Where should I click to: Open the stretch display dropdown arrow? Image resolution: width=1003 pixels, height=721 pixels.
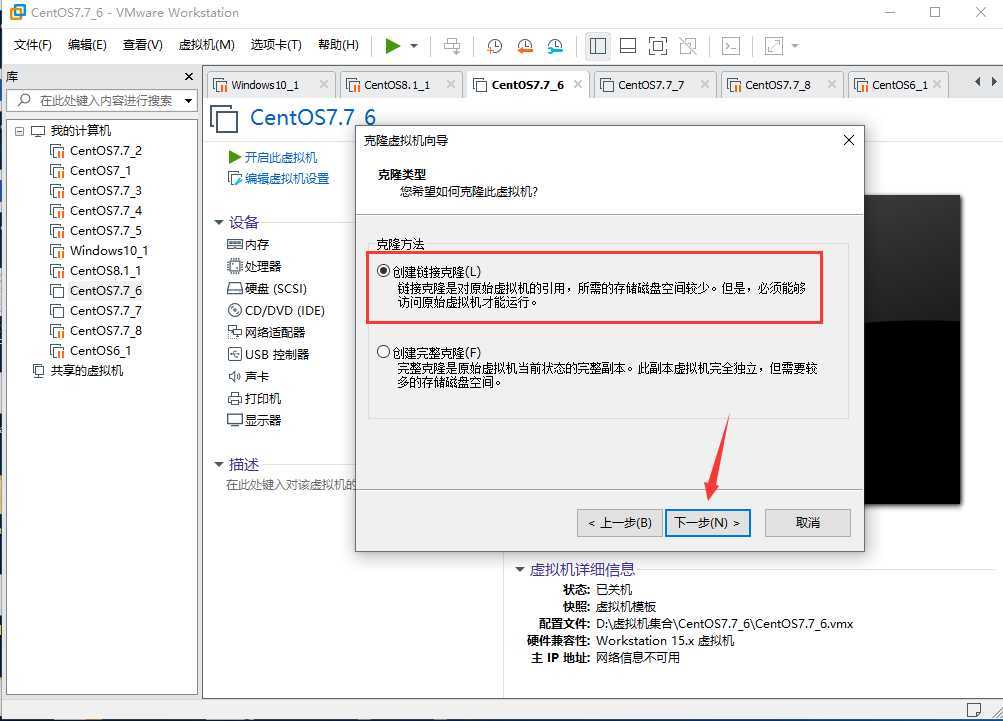click(795, 45)
